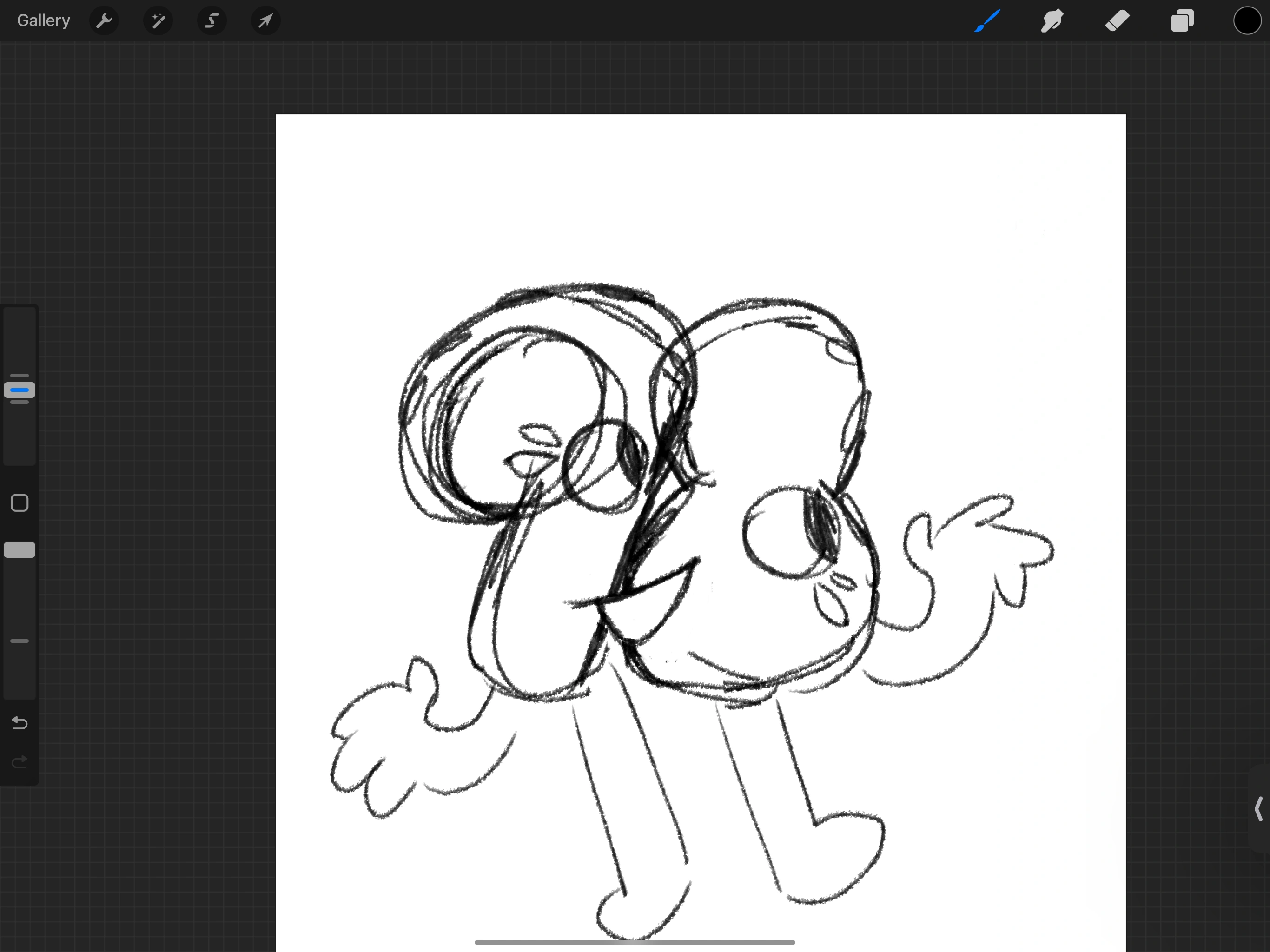
Task: Click the notch mark on the opacity slider
Action: (20, 641)
